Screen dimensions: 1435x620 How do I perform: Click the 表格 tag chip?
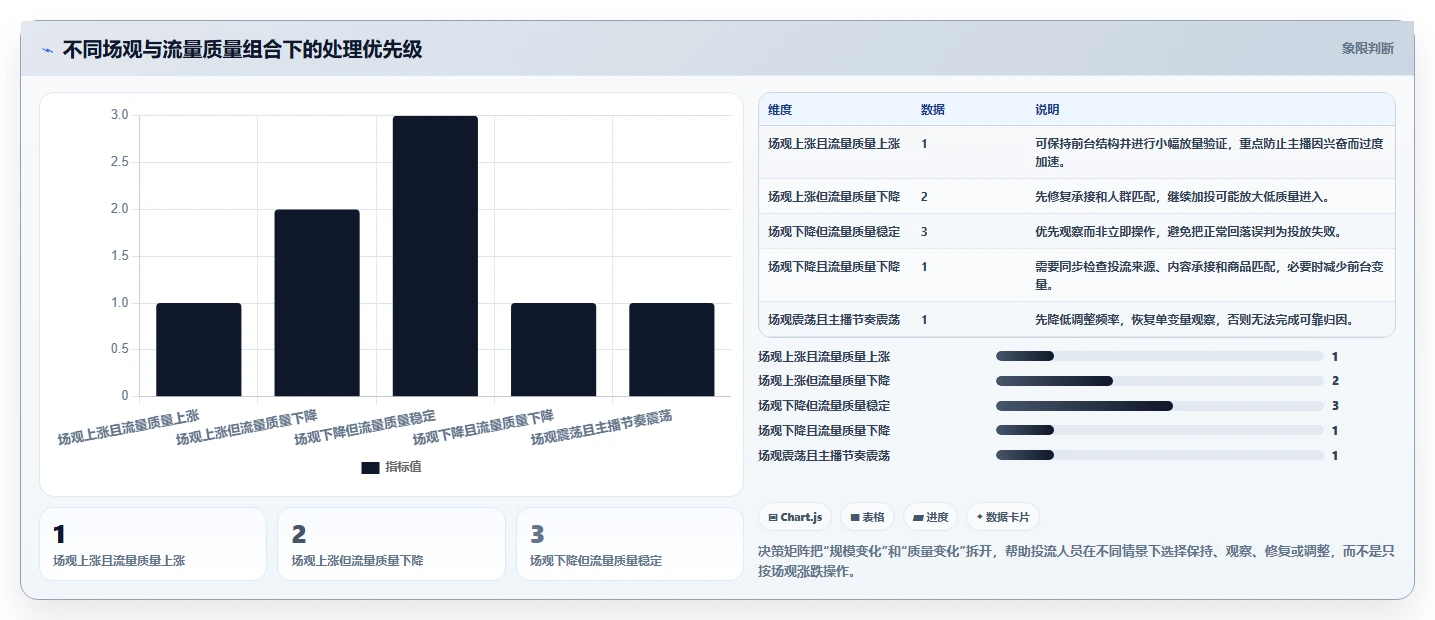coord(867,517)
